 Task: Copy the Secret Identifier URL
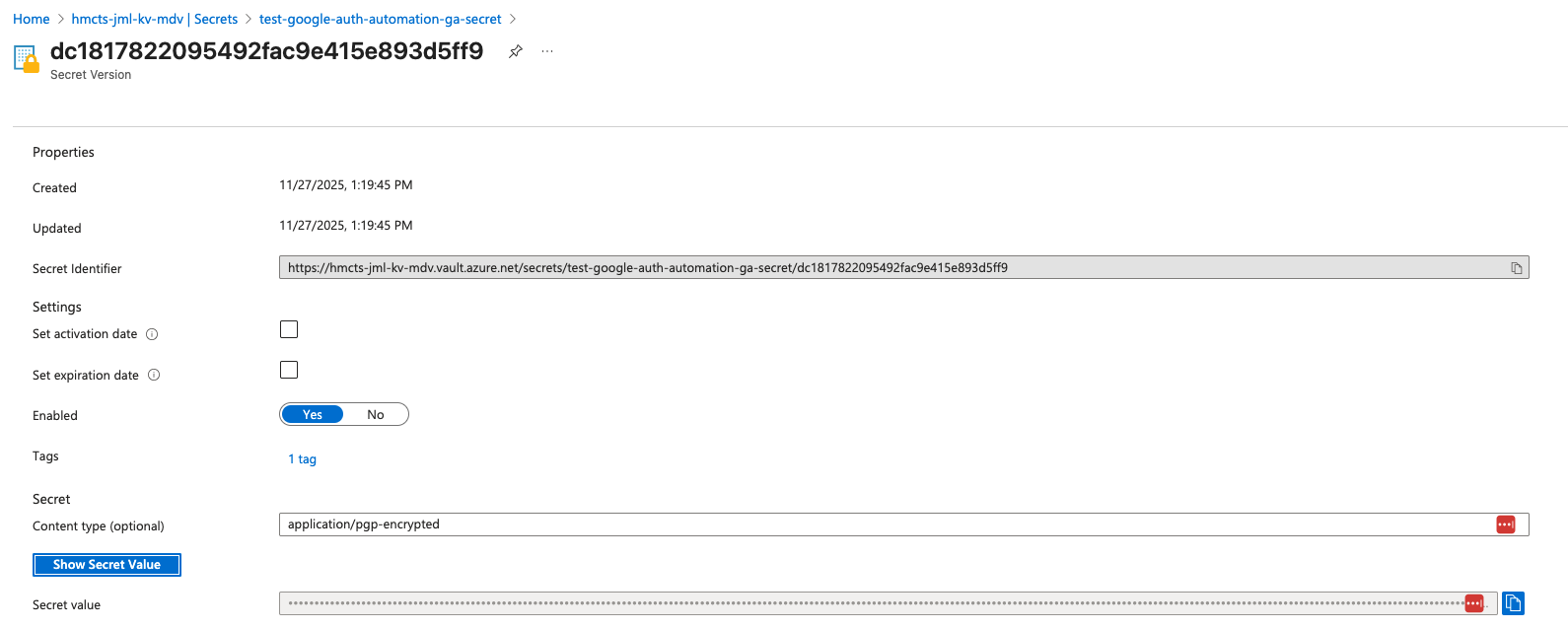pos(1516,268)
